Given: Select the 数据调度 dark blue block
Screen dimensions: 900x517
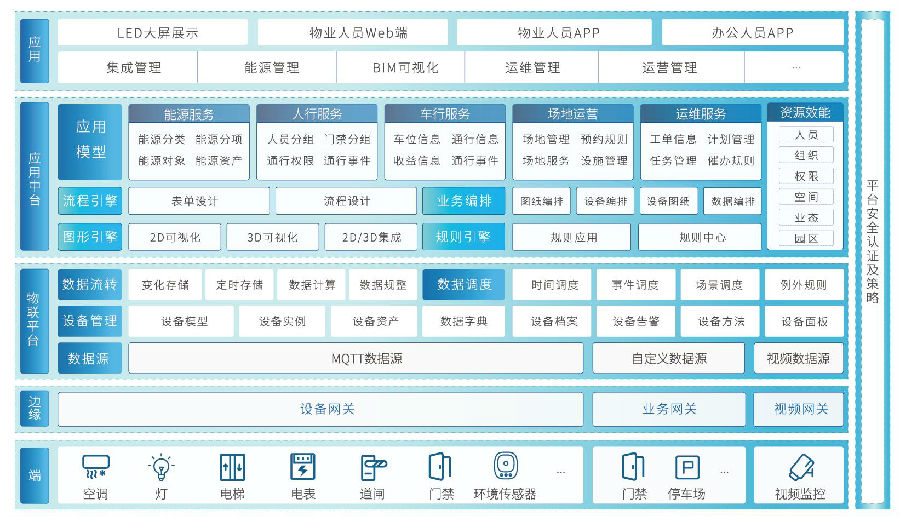Looking at the screenshot, I should (x=463, y=285).
